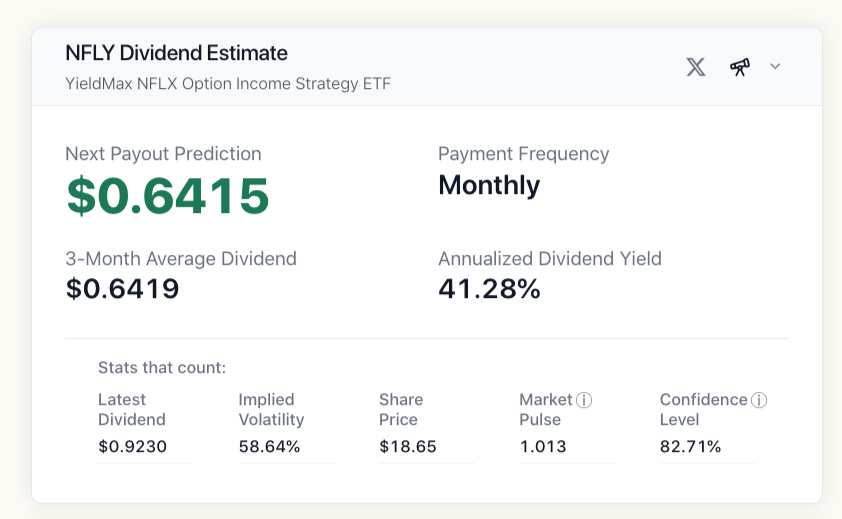
Task: Click the Annualized Dividend Yield label
Action: pos(550,259)
